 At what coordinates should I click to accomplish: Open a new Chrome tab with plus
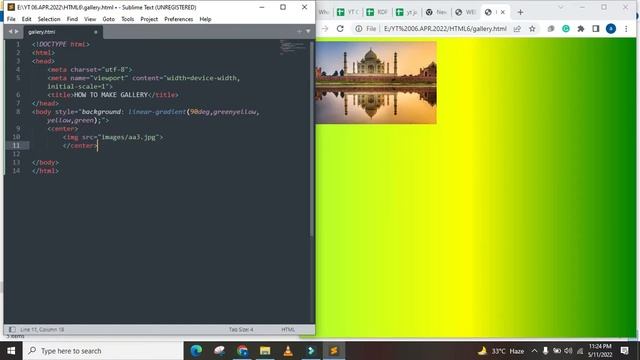click(520, 12)
